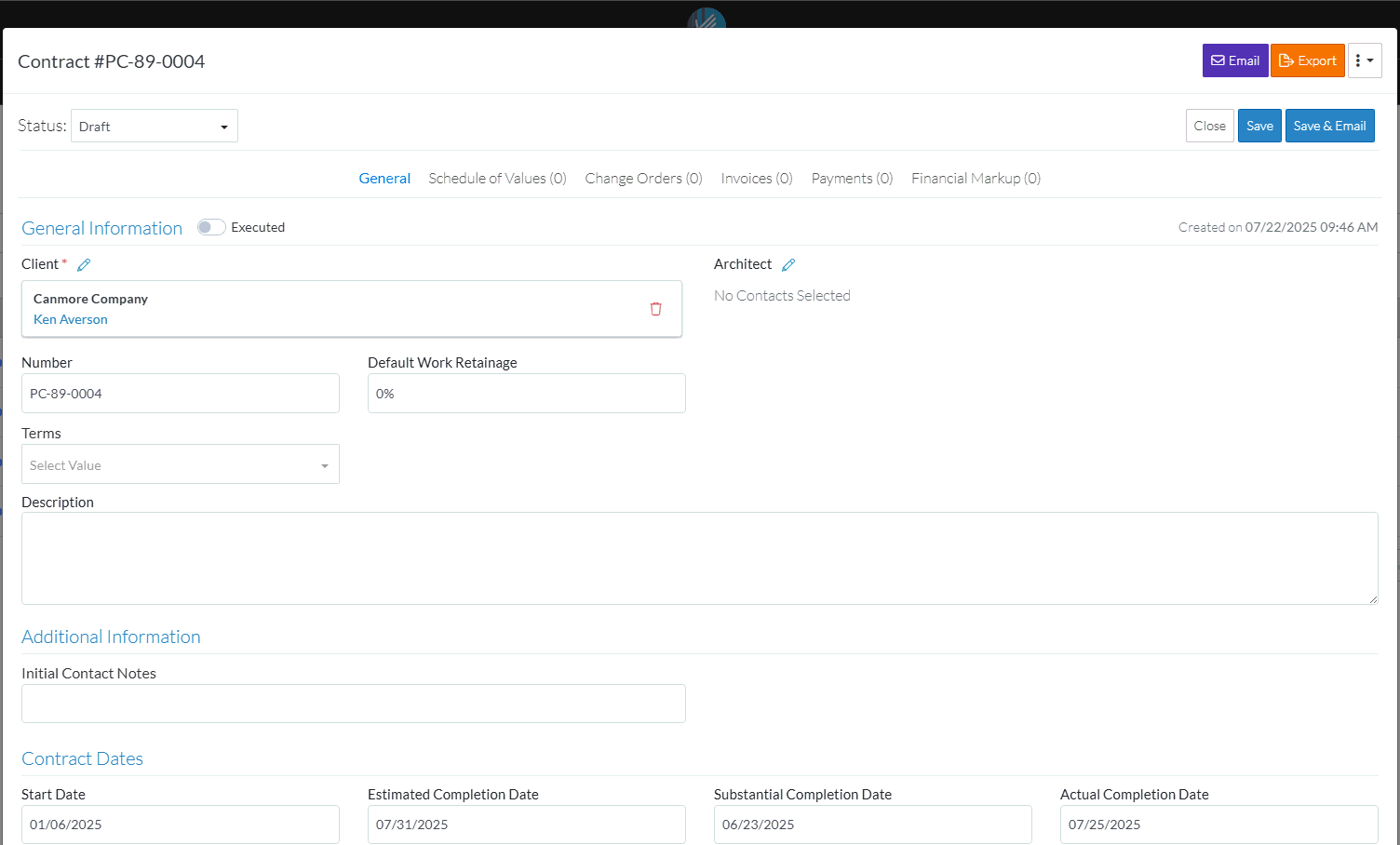Screen dimensions: 1400x845
Task: Click the Estimated Completion Date field
Action: 527,825
